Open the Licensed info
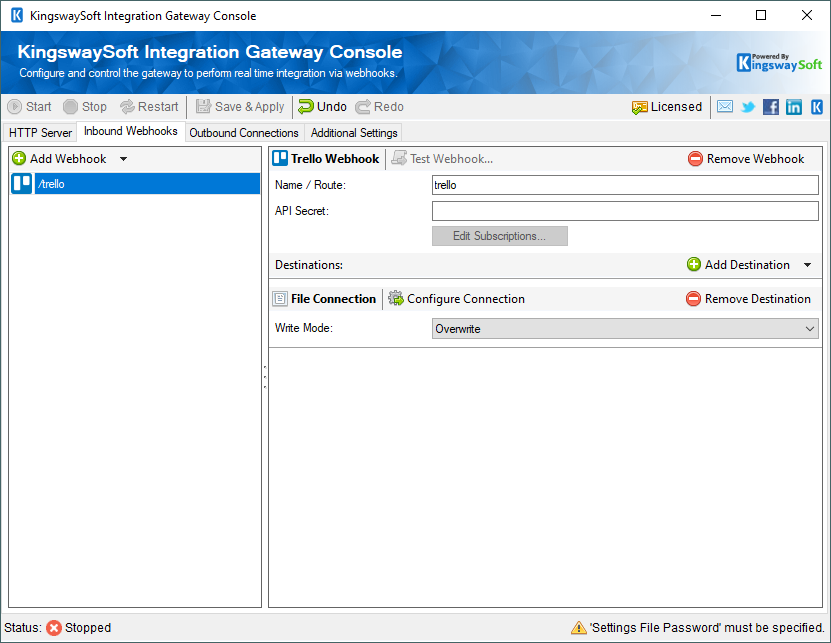Screen dimensions: 831x643 point(667,107)
